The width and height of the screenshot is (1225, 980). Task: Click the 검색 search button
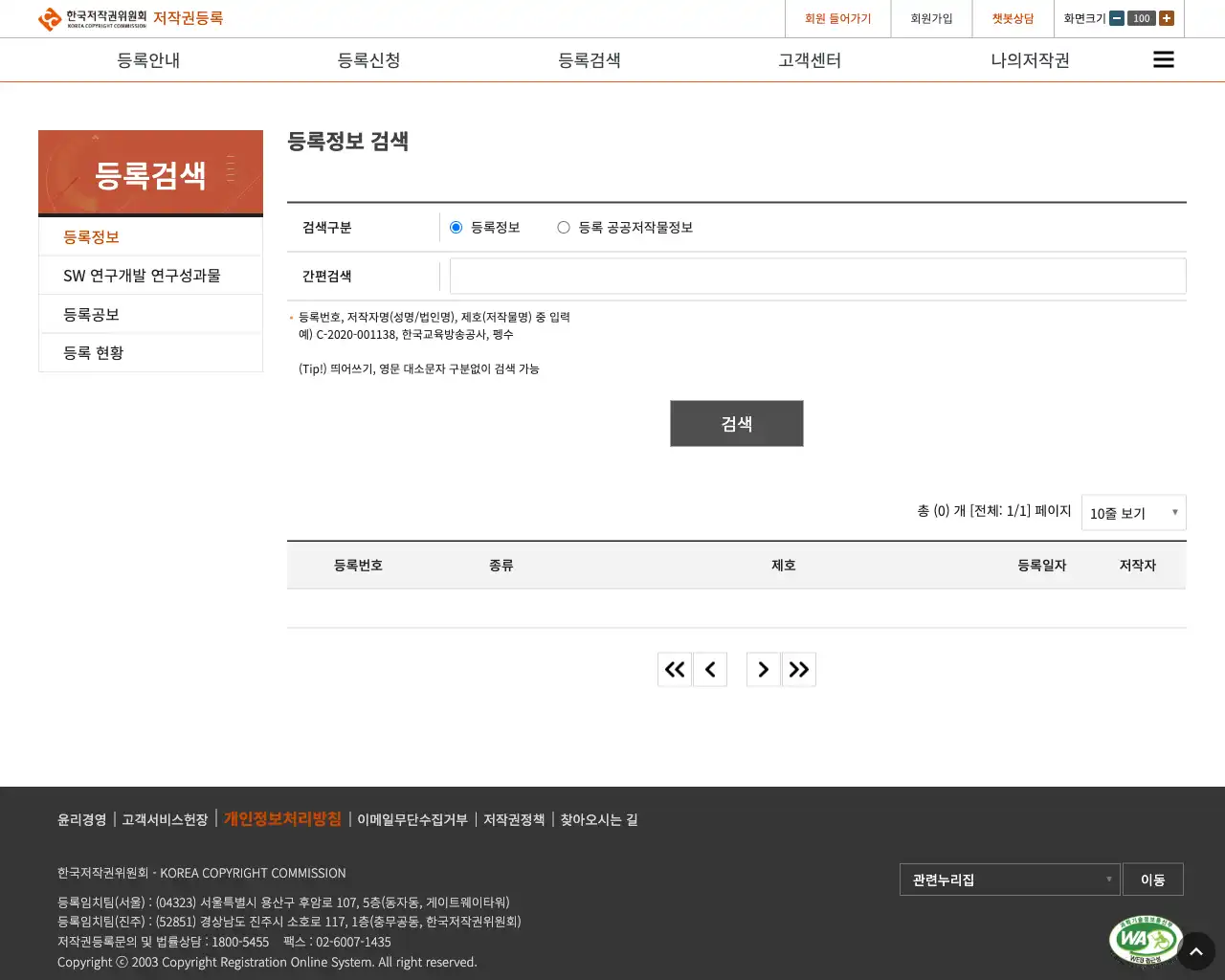pyautogui.click(x=737, y=423)
